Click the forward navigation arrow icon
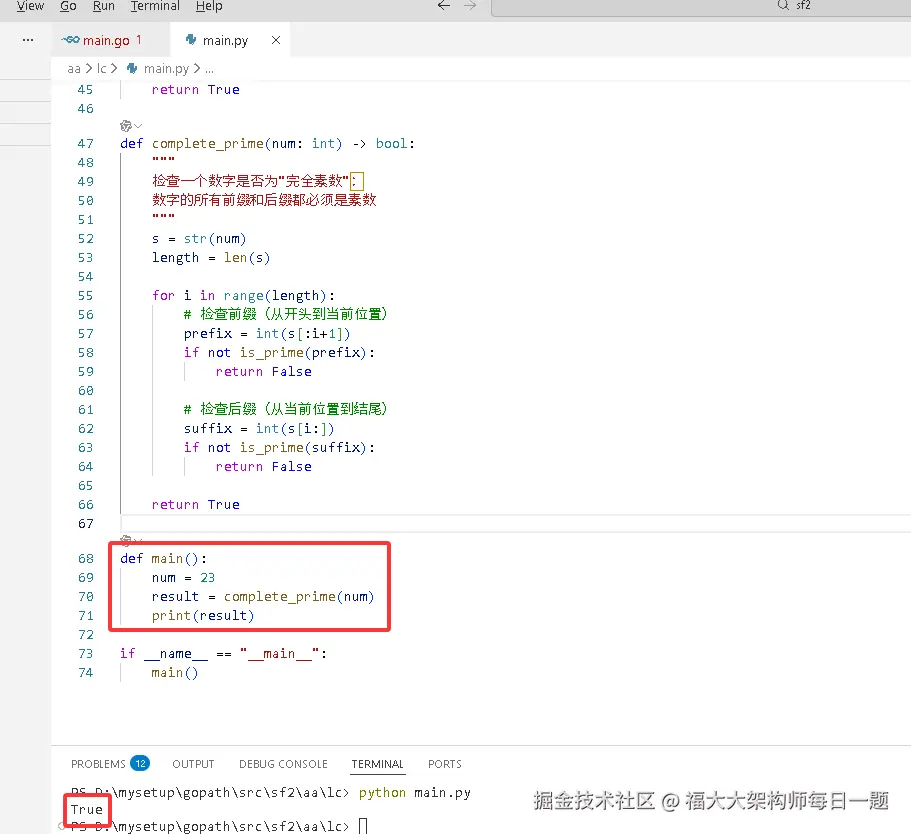This screenshot has width=911, height=834. pyautogui.click(x=468, y=5)
